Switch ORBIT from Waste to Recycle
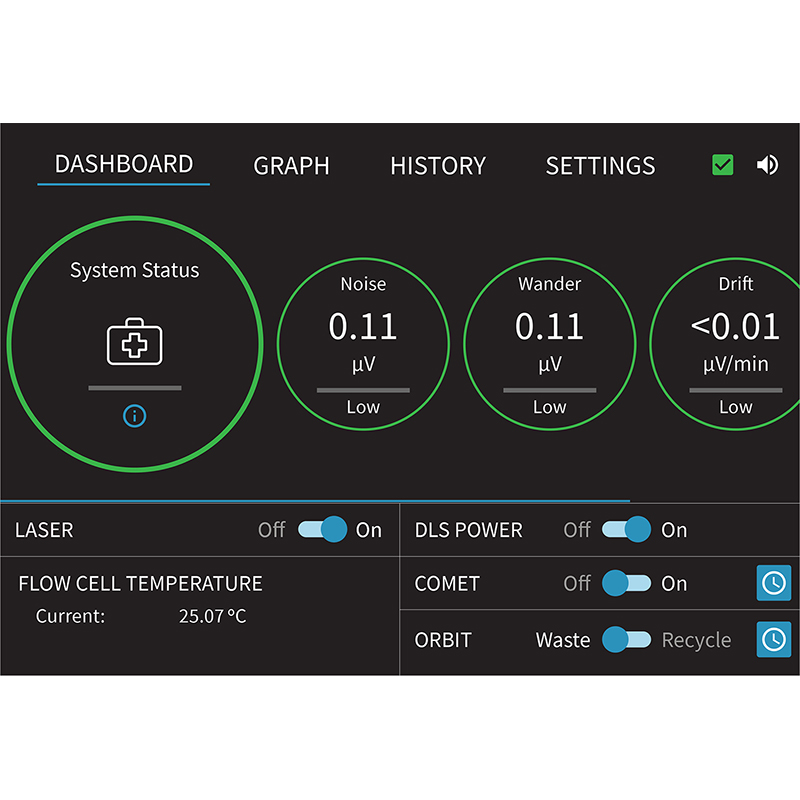Image resolution: width=800 pixels, height=800 pixels. click(x=627, y=639)
